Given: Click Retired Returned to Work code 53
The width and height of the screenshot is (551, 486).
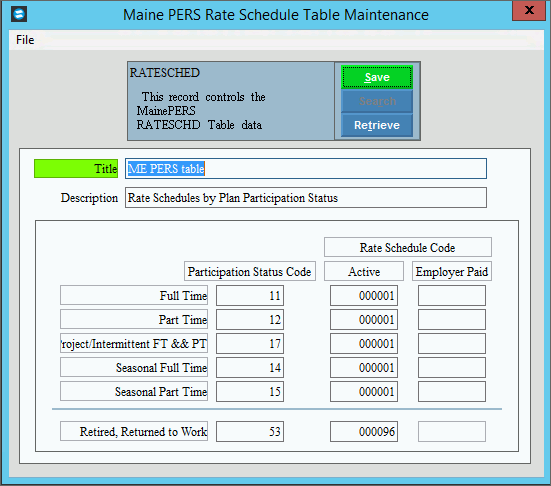Looking at the screenshot, I should tap(250, 432).
